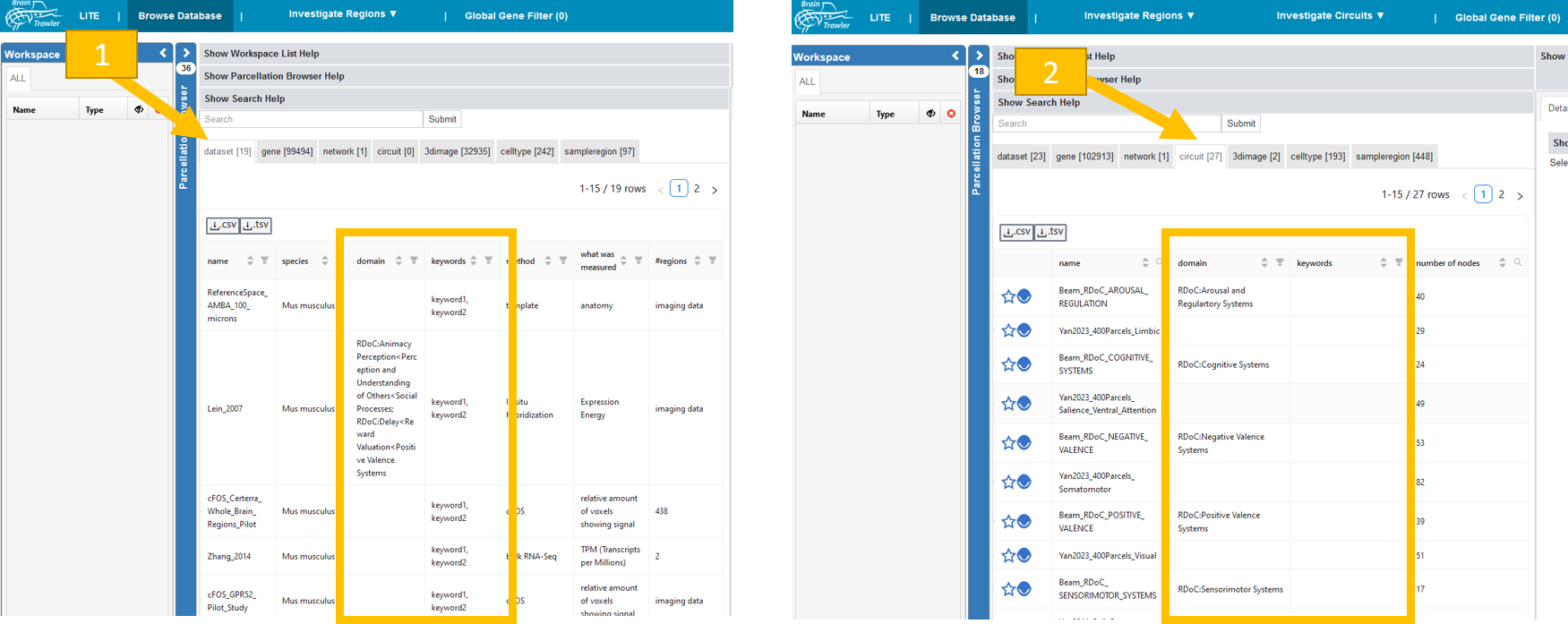Toggle eye visibility icon in left Workspace header

[x=139, y=109]
